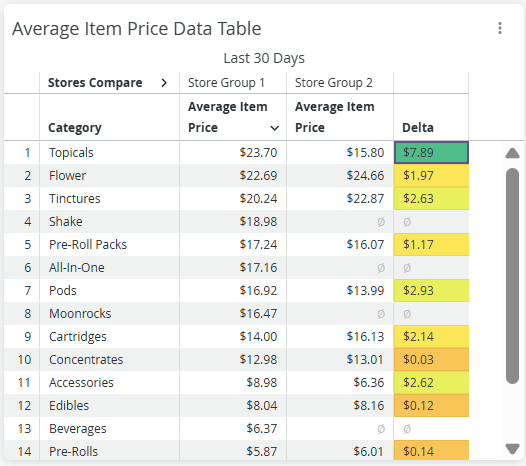Click the scroll up arrow
526x466 pixels.
[512, 153]
